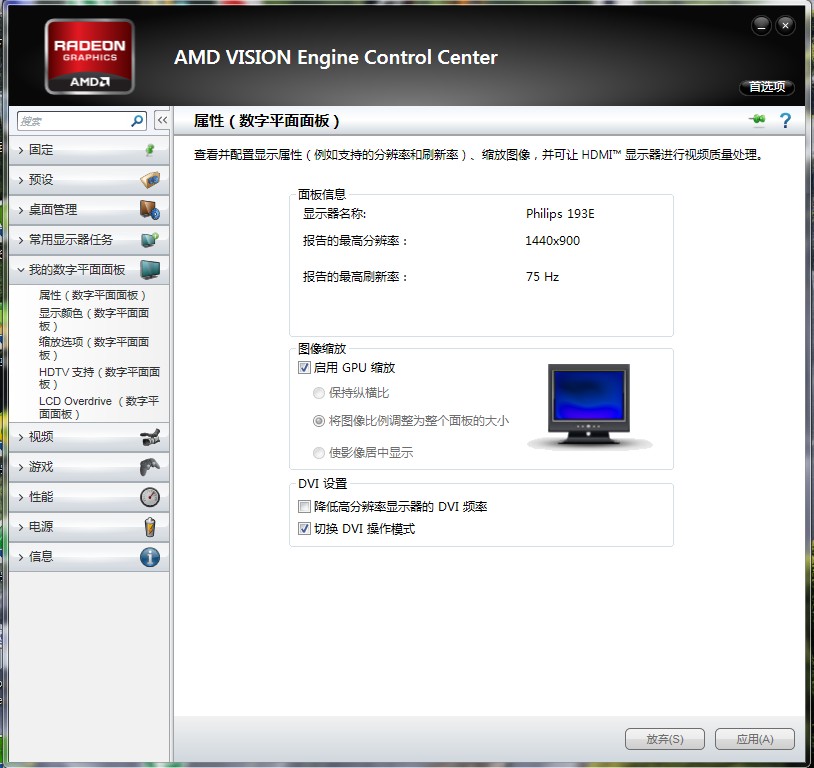Click the 常用显示器任务 monitor icon
The image size is (814, 768).
click(x=150, y=239)
